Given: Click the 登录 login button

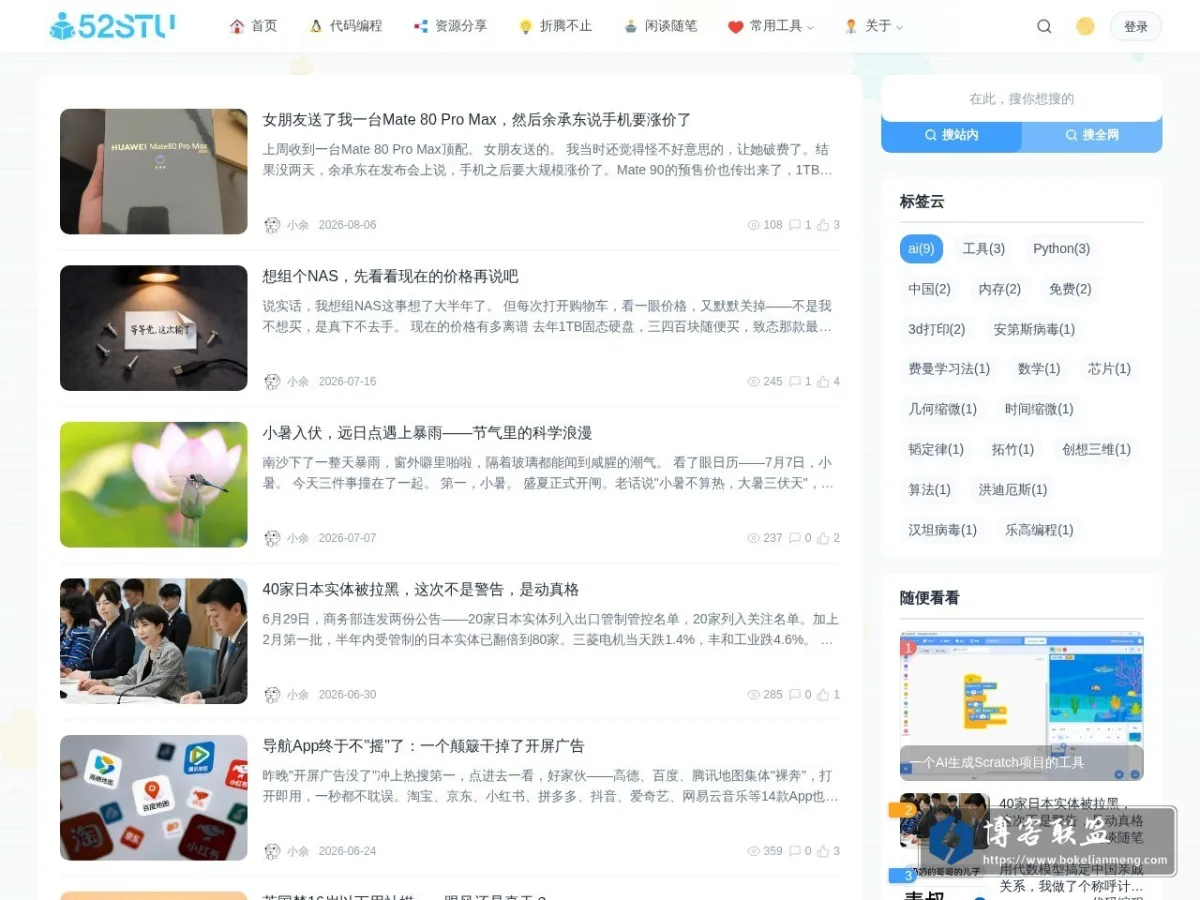Looking at the screenshot, I should pyautogui.click(x=1136, y=27).
